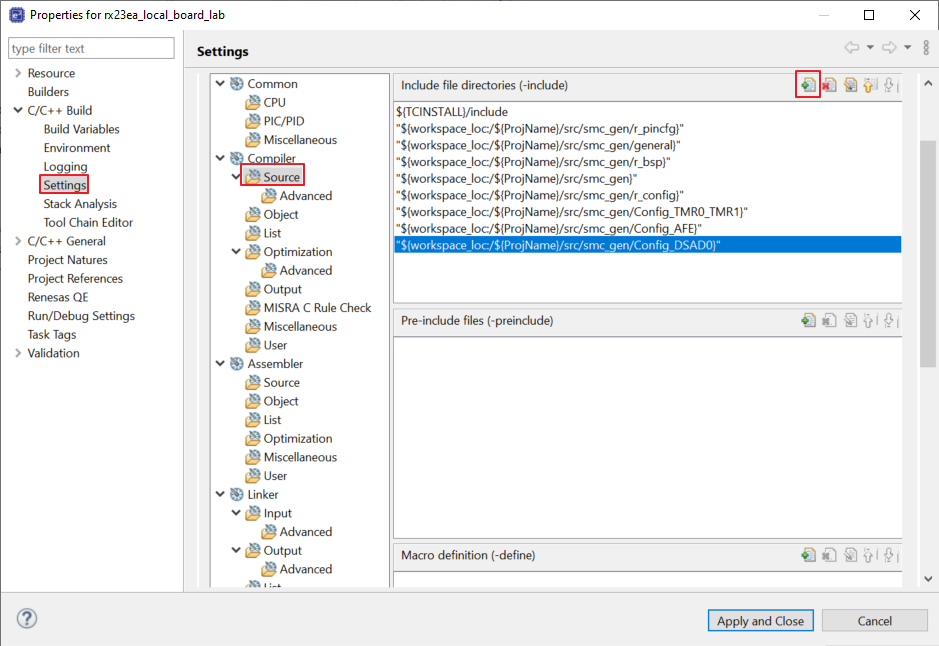Viewport: 939px width, 646px height.
Task: Select the Config_DSAD0 include path
Action: 647,245
